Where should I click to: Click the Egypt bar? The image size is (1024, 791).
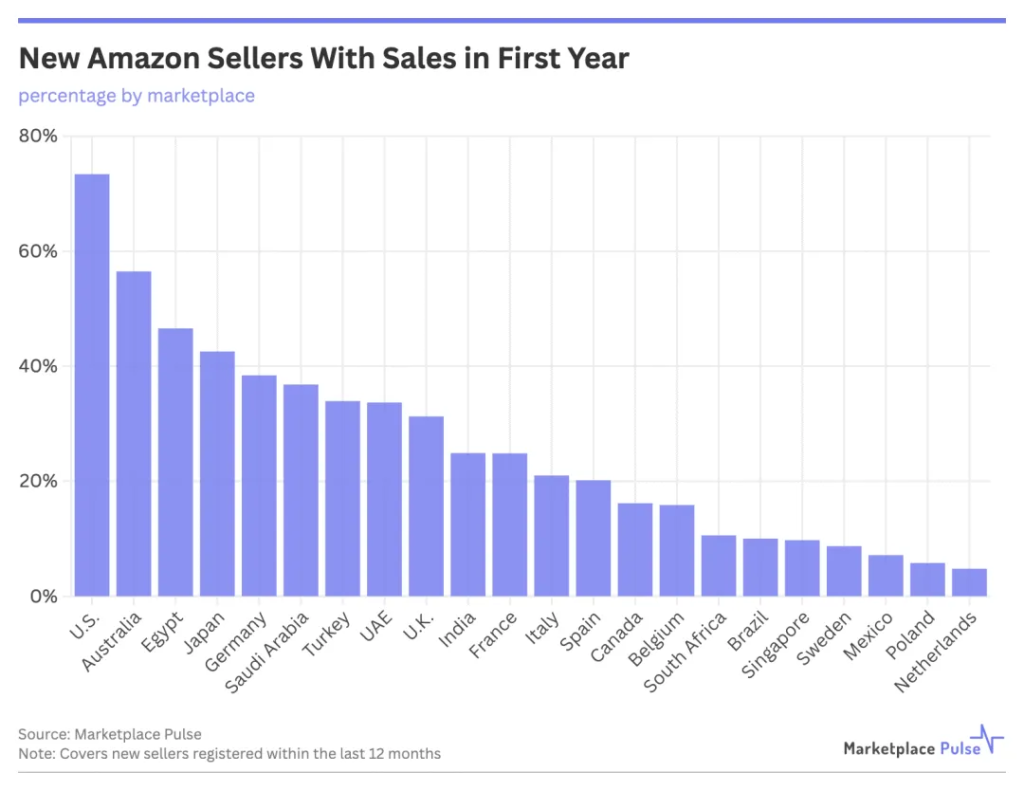pos(176,462)
